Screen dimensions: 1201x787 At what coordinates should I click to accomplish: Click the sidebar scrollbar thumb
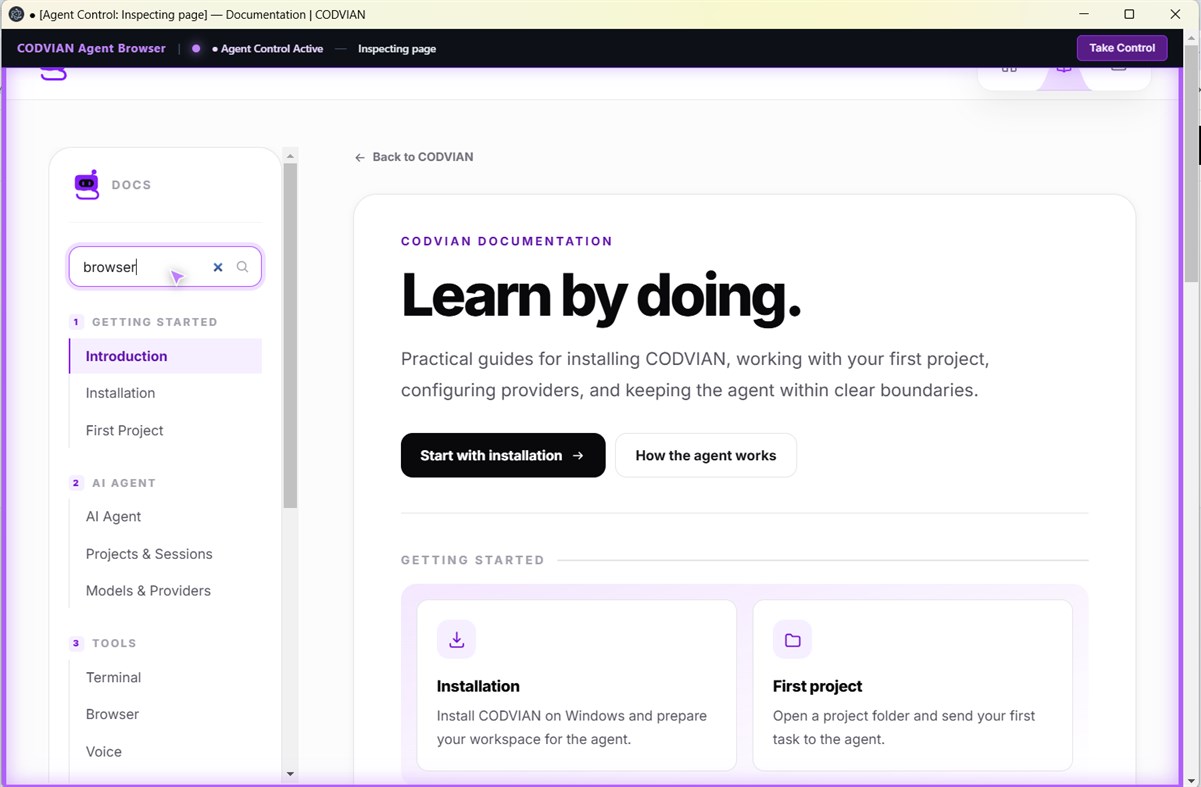290,335
